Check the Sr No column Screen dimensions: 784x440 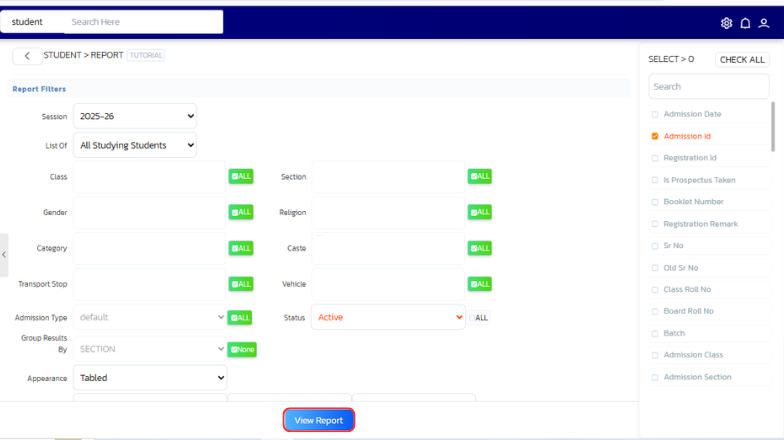tap(654, 246)
